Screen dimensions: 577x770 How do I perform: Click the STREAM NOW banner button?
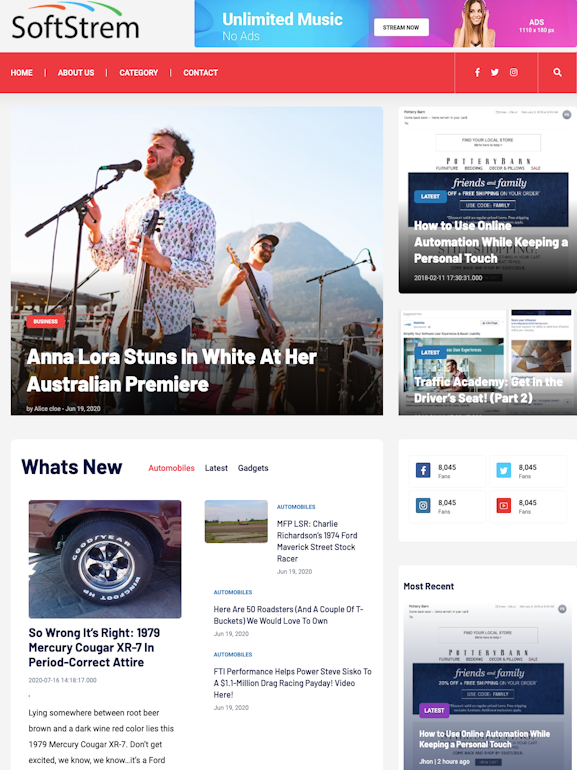click(401, 28)
